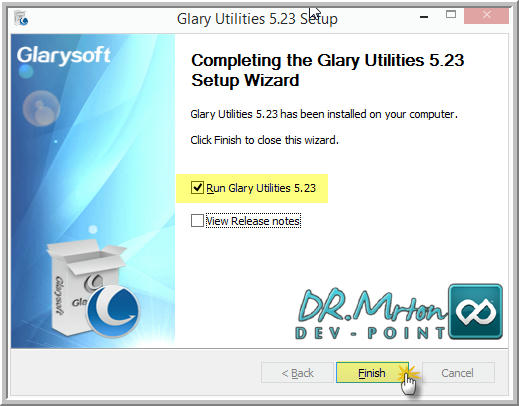Close the Glary Utilities Setup window

point(486,15)
